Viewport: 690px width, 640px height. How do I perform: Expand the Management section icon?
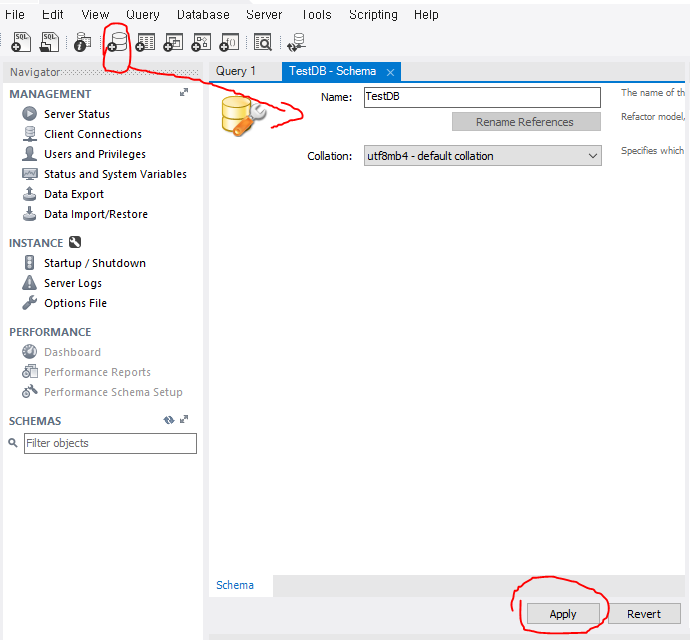coord(184,92)
